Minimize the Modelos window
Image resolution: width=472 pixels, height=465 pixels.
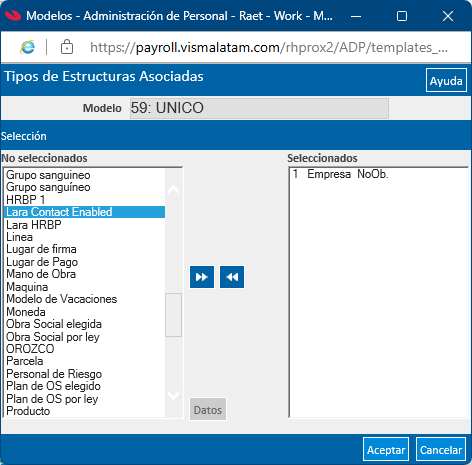click(x=356, y=16)
